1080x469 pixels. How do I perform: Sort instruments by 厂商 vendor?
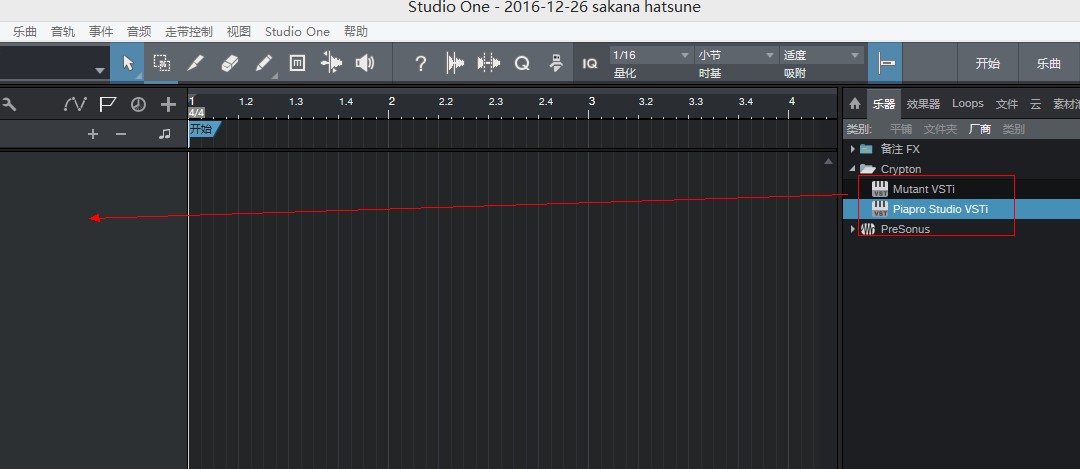[979, 129]
